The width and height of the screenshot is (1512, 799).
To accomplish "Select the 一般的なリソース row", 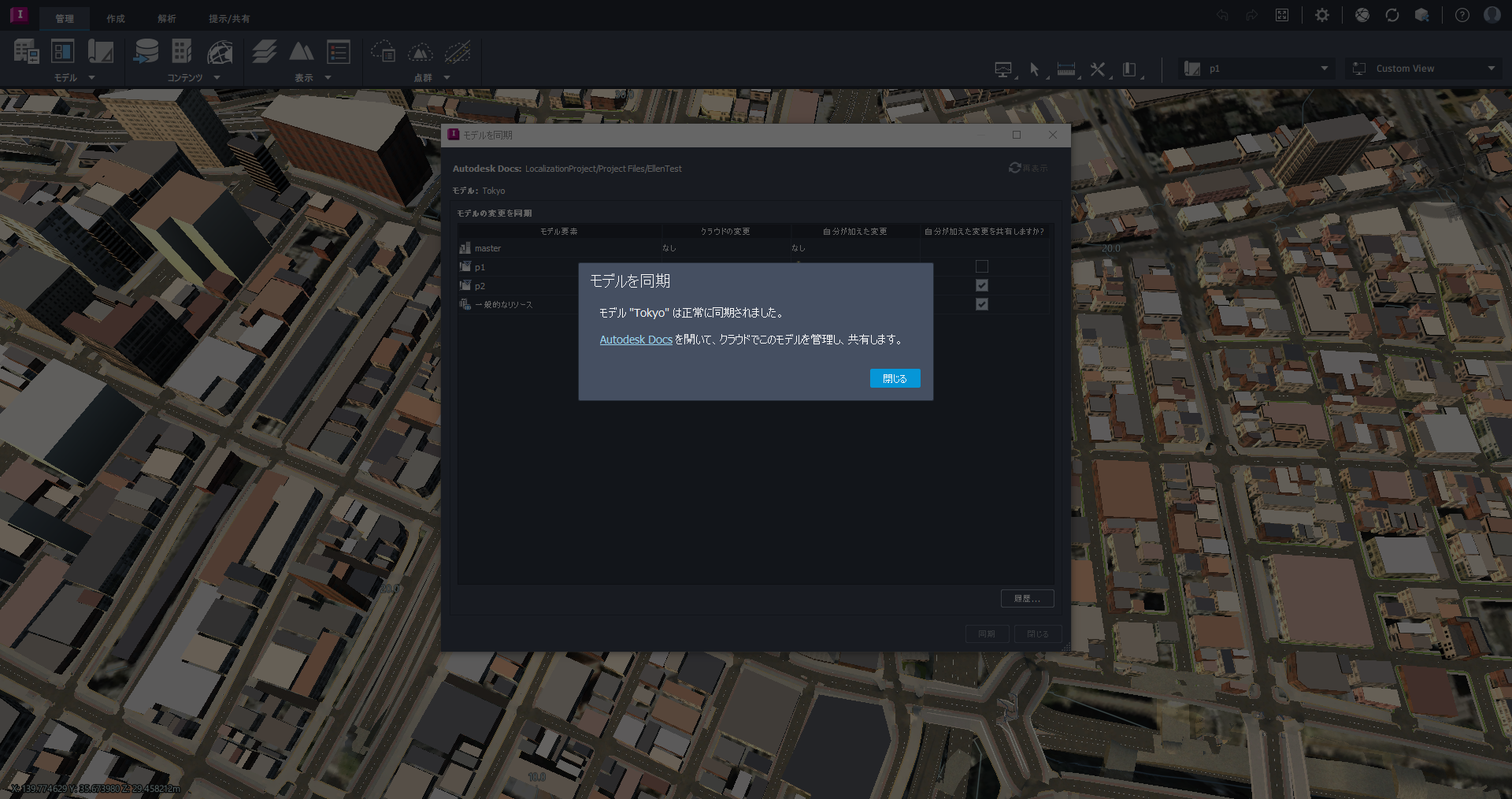I will [753, 305].
